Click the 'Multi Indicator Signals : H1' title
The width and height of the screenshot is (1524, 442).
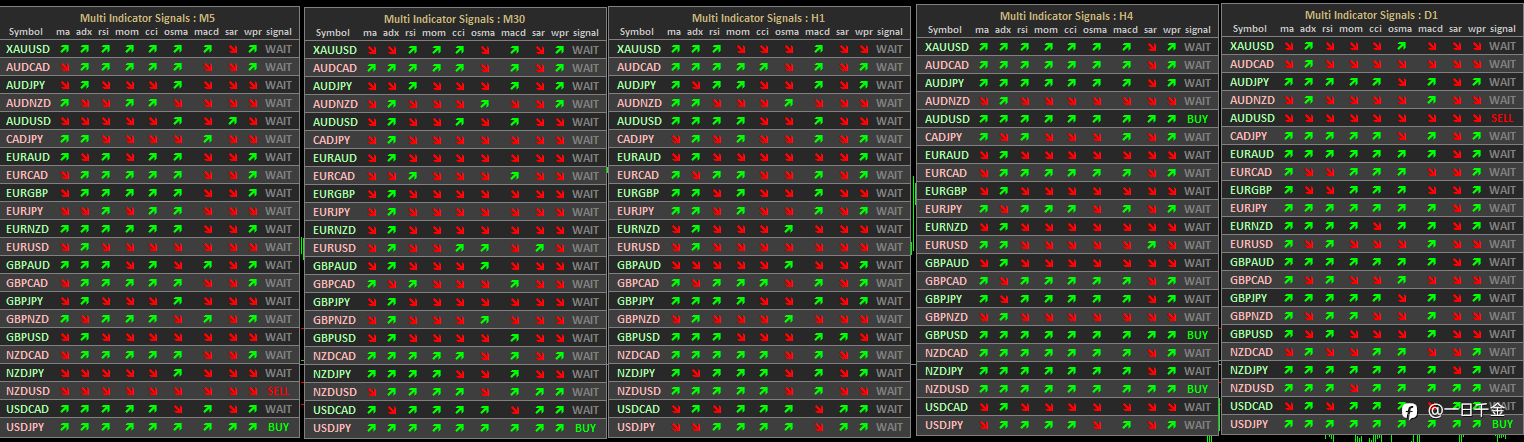point(761,18)
